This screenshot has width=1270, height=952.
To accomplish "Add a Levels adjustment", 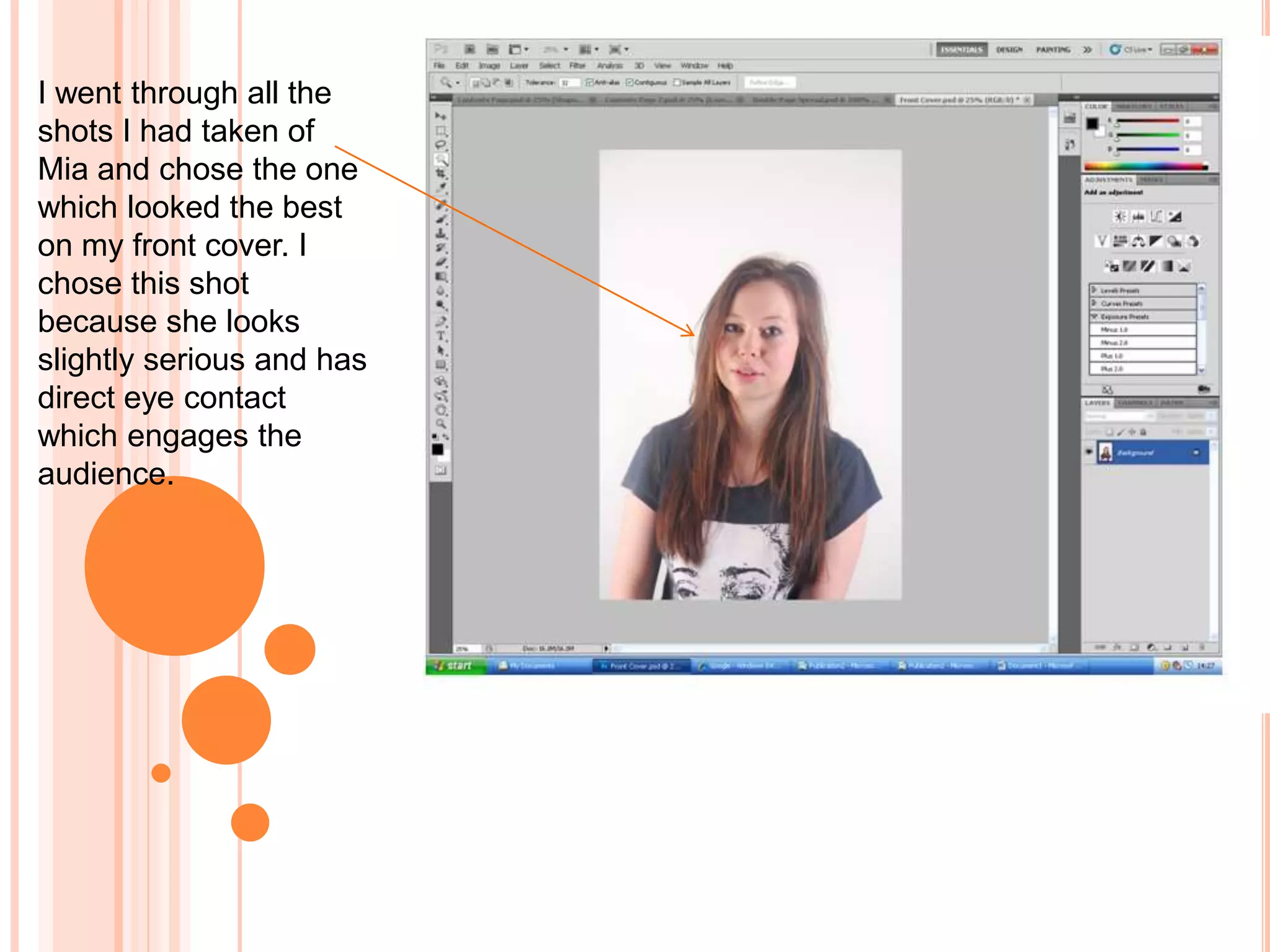I will 1138,216.
